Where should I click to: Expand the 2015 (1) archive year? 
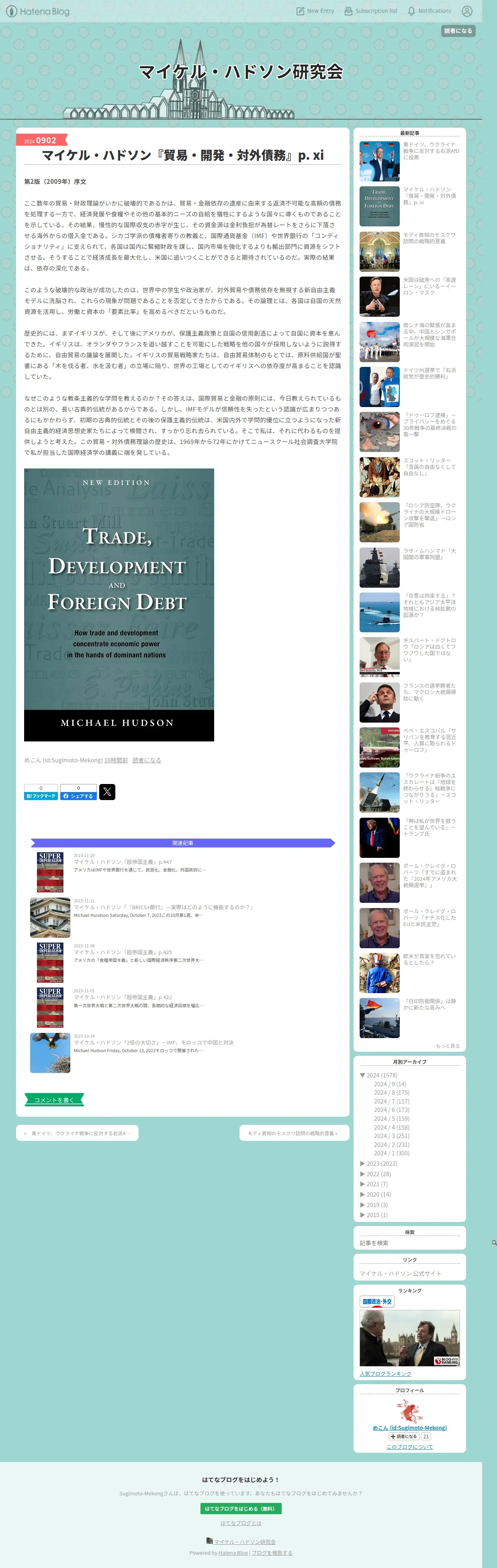tap(362, 1215)
